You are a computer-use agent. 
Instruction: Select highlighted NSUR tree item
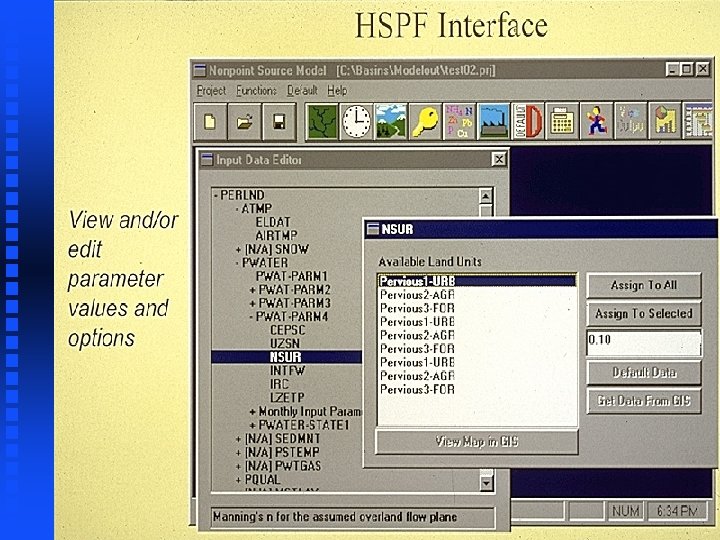coord(286,357)
